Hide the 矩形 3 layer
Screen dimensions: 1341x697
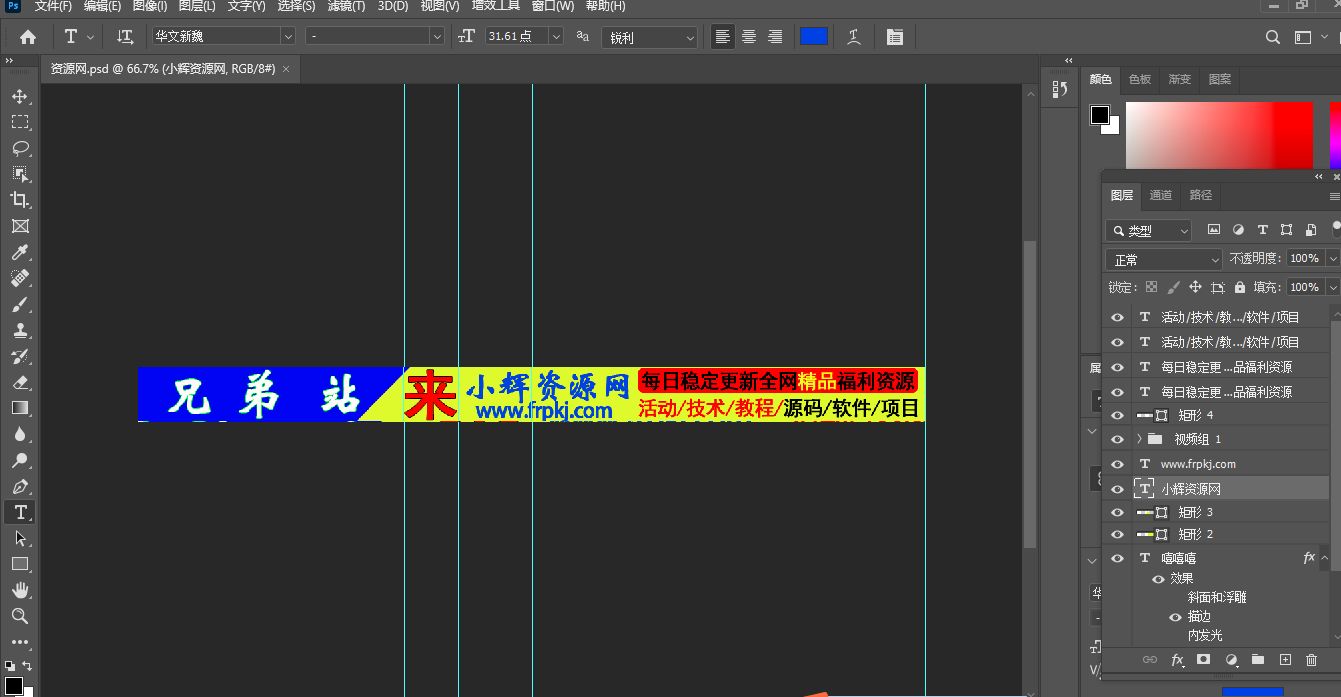point(1118,512)
